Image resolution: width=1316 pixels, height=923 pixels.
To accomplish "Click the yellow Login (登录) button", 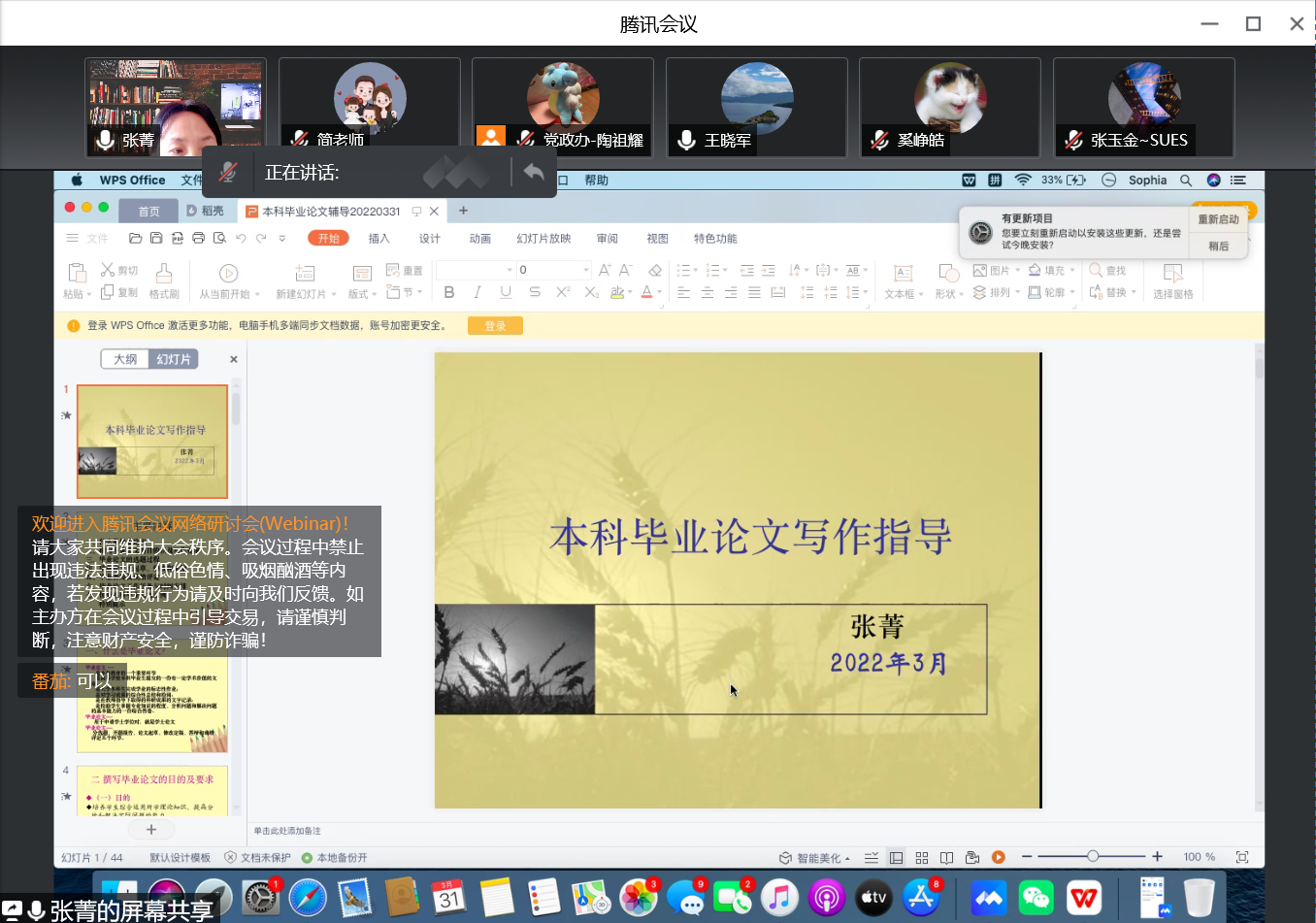I will click(495, 326).
